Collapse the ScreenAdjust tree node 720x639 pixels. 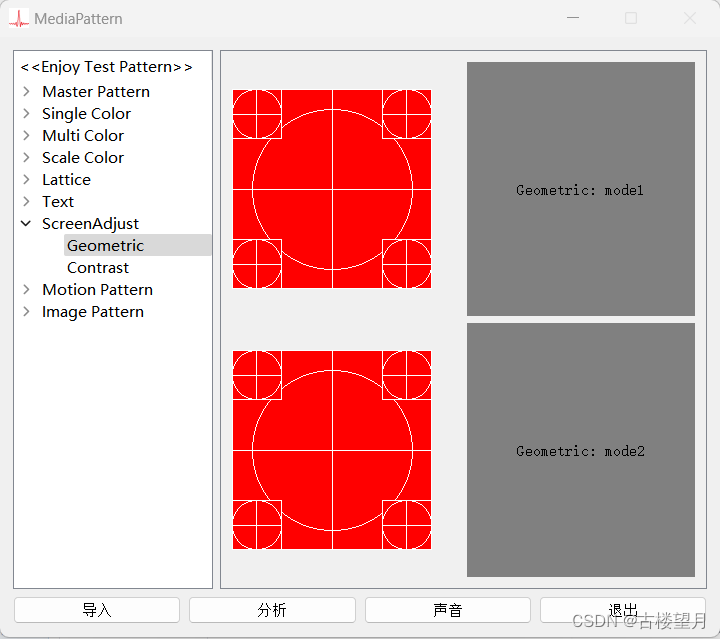27,224
